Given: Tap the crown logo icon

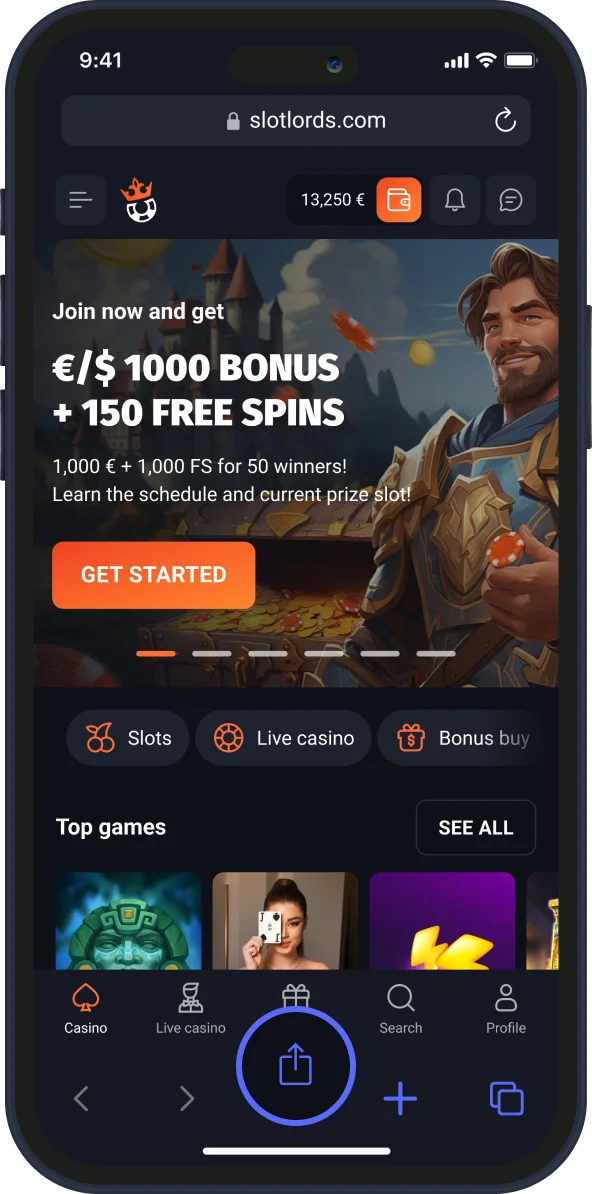Looking at the screenshot, I should (138, 201).
